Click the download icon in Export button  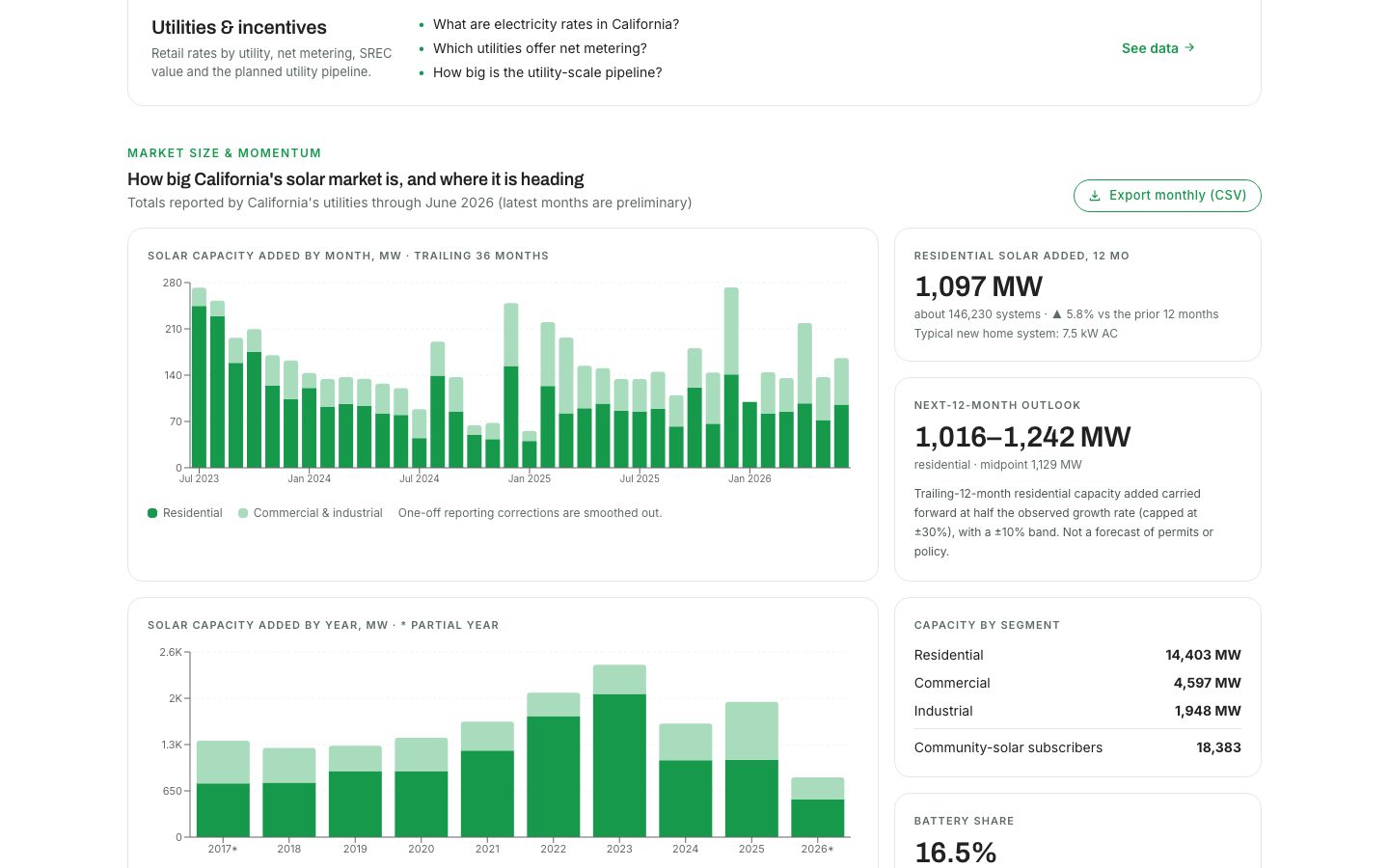pos(1095,195)
